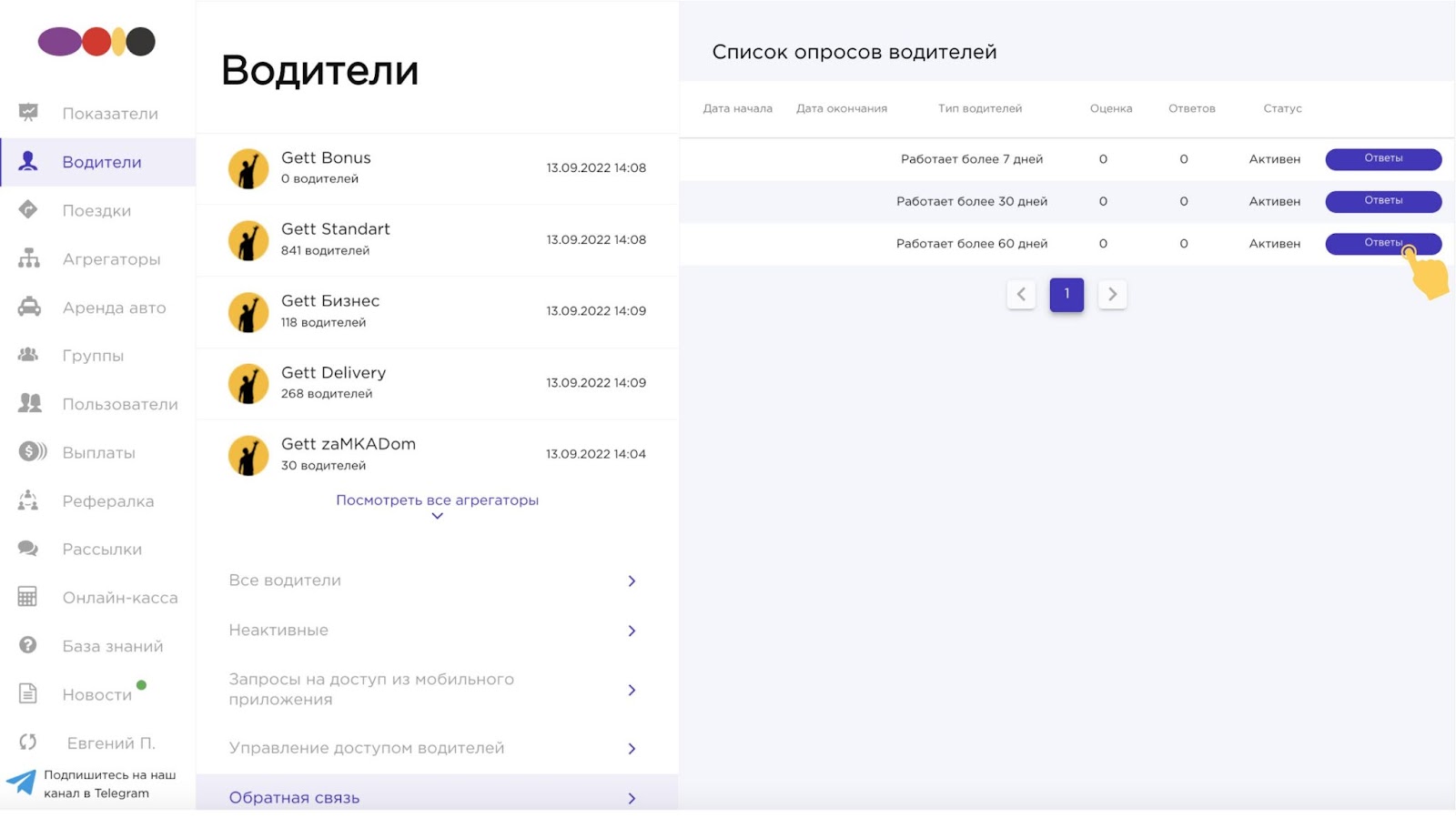The height and width of the screenshot is (828, 1456).
Task: Click the Тип водителей column header
Action: 980,108
